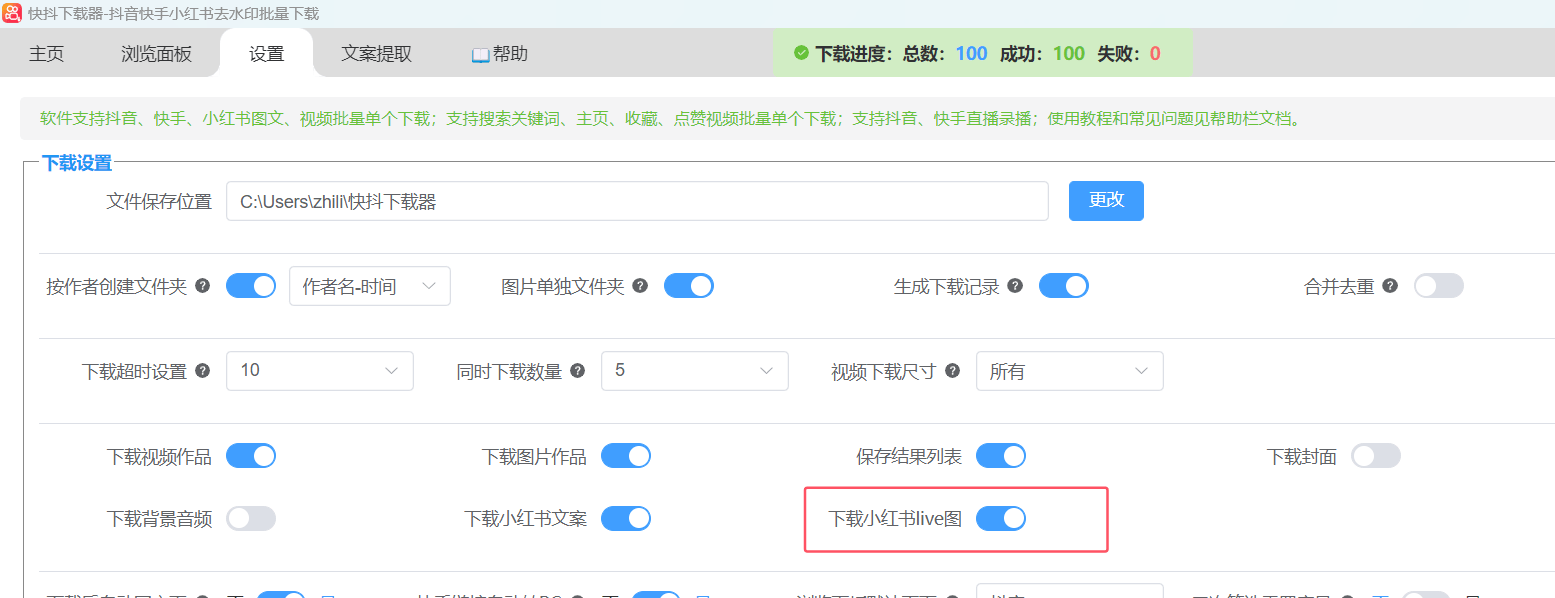Turn off the 下载视频作品 switch
Screen dimensions: 1555x598
(251, 456)
